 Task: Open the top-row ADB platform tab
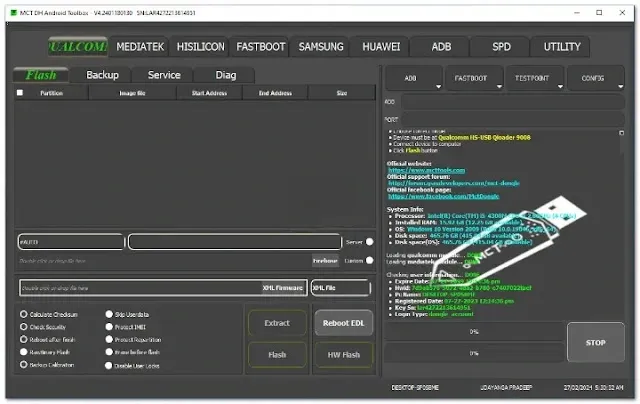[x=441, y=47]
